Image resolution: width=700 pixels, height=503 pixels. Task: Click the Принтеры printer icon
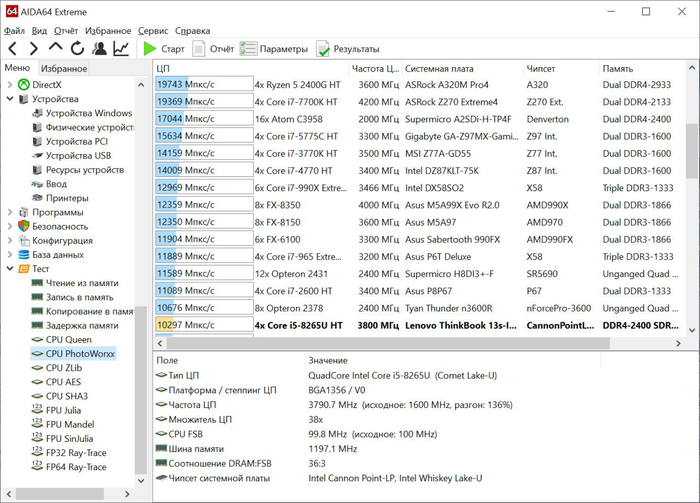tap(38, 198)
